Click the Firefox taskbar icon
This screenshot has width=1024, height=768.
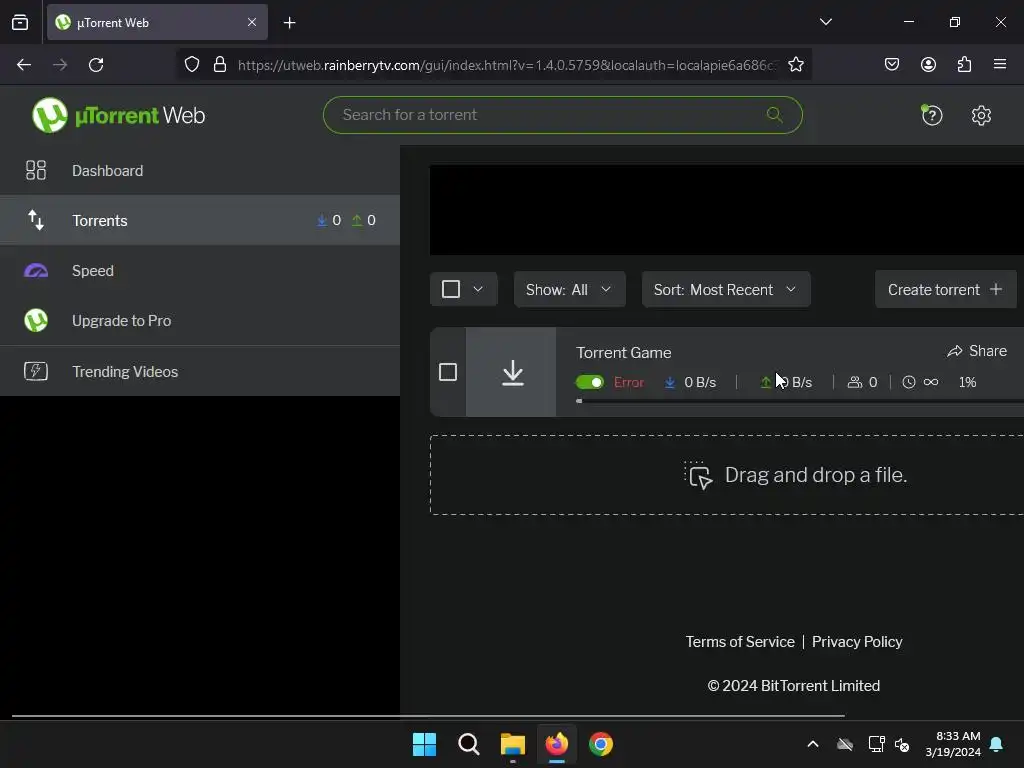(556, 744)
